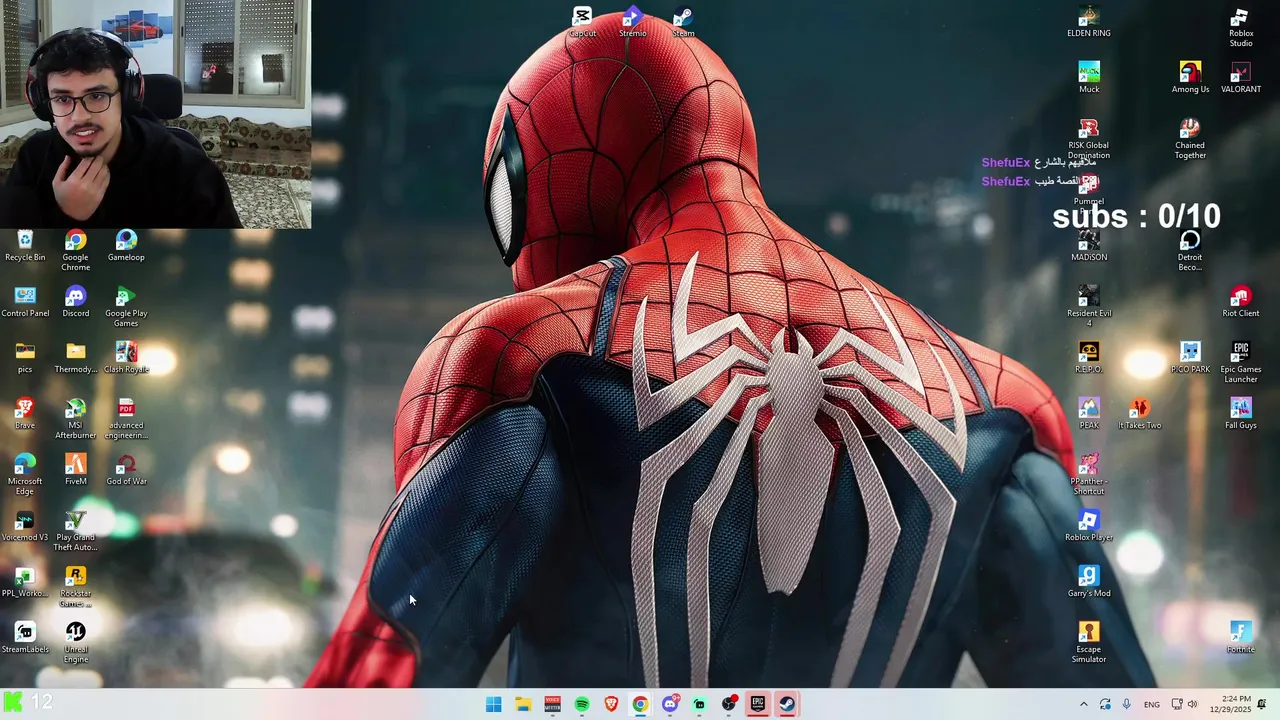Open File Explorer in the taskbar
1280x720 pixels.
(523, 704)
